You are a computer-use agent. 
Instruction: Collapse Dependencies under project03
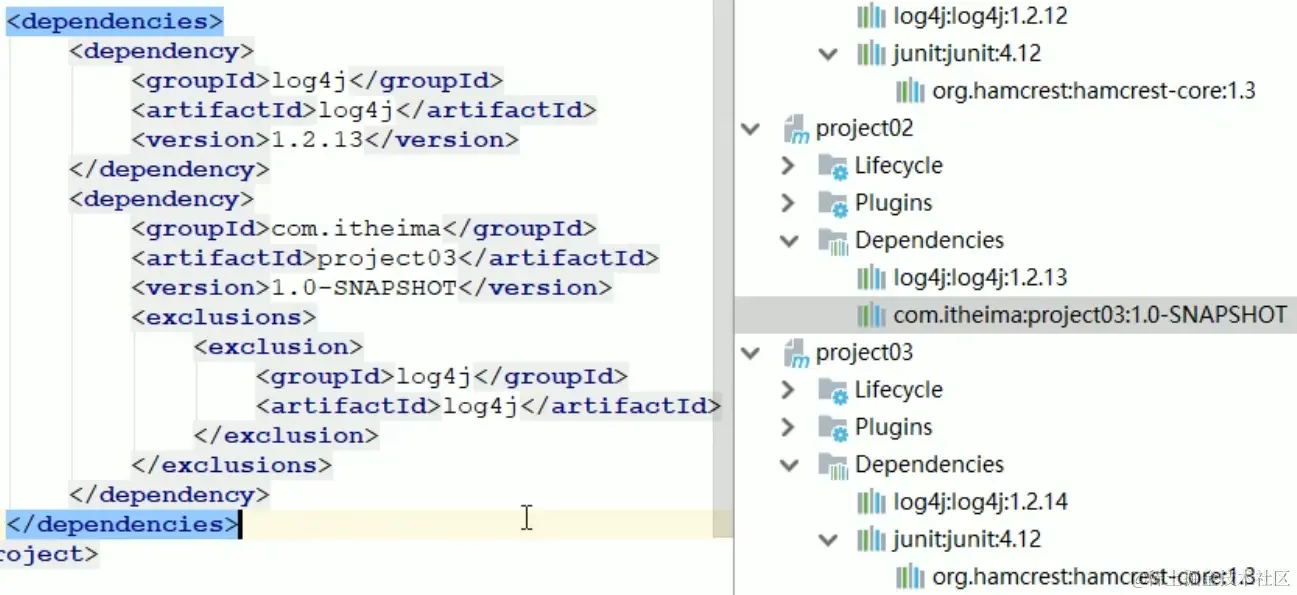(789, 465)
